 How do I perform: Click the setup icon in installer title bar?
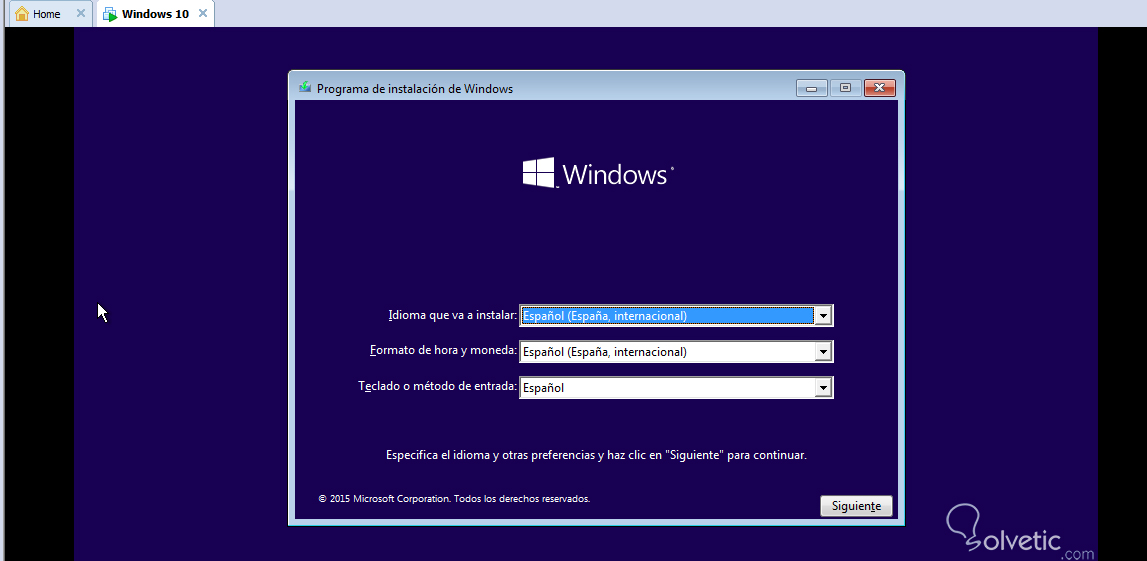click(305, 88)
